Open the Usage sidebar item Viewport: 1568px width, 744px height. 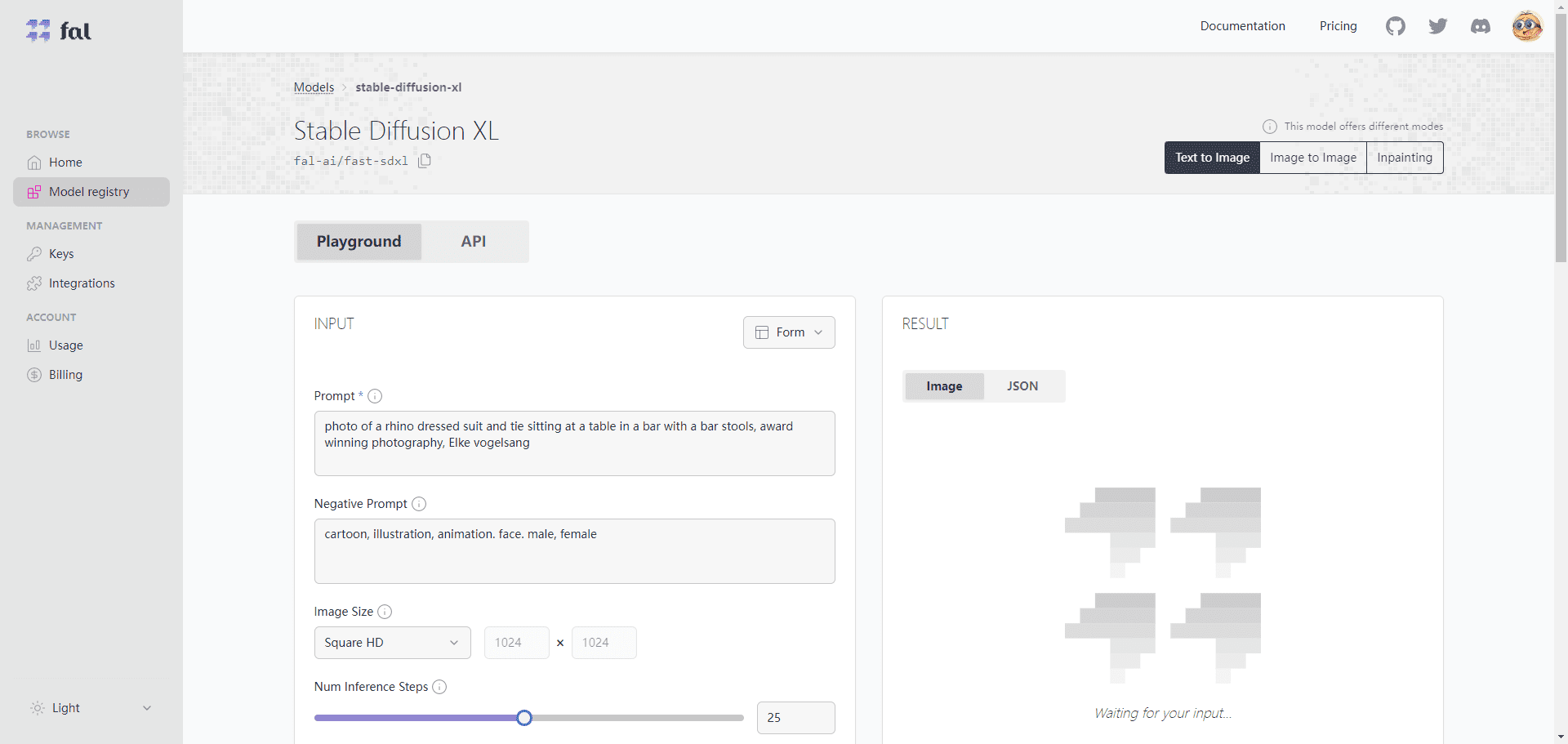[x=91, y=345]
